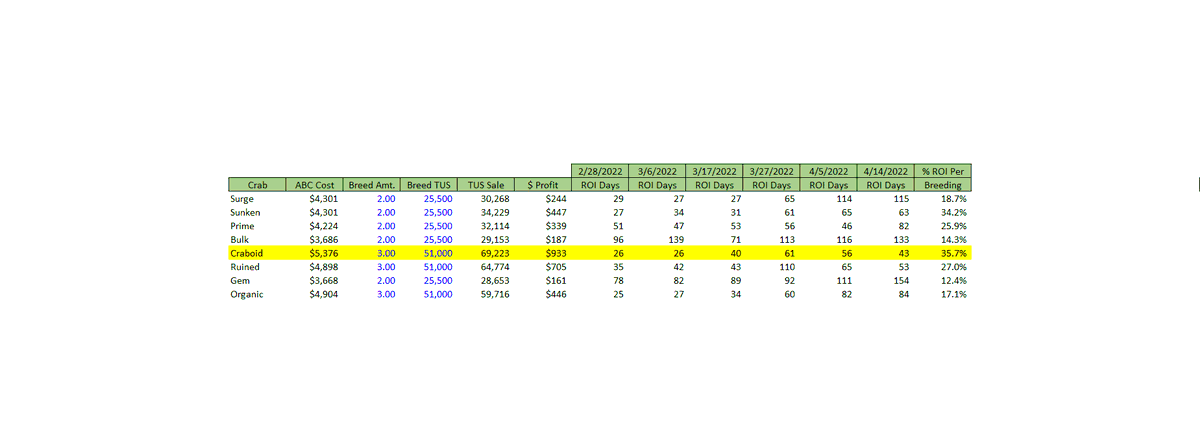This screenshot has height=437, width=1200.
Task: Click Craboid's ROI percentage 35.7%
Action: pos(953,254)
